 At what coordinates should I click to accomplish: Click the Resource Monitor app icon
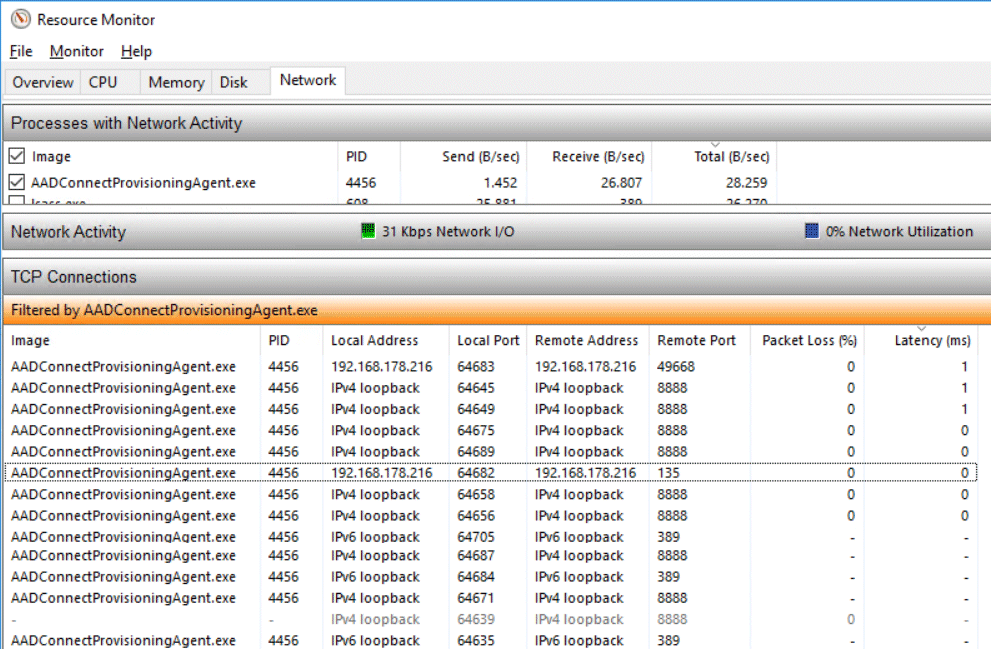click(x=21, y=19)
